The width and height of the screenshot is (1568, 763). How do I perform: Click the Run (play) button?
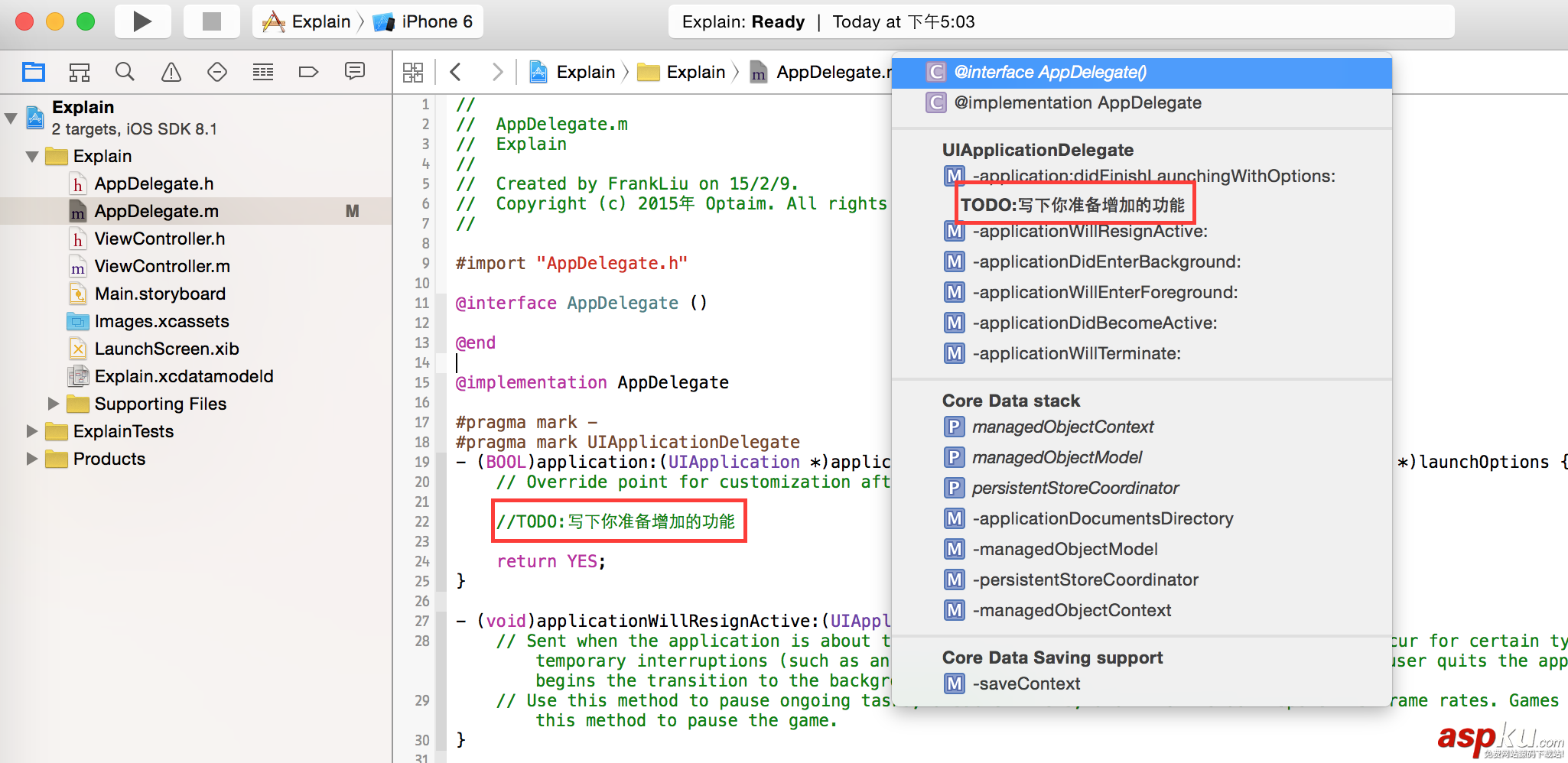(142, 21)
